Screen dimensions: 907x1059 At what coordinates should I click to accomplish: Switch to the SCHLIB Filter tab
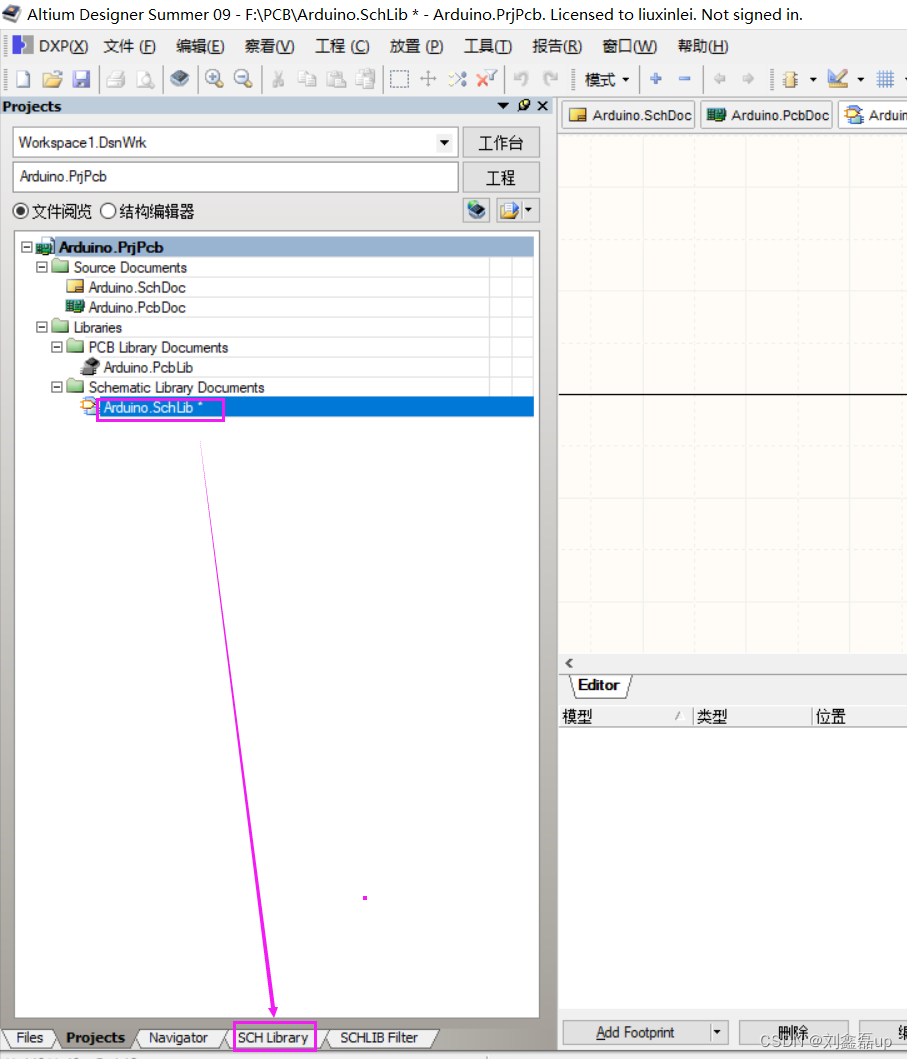379,1037
